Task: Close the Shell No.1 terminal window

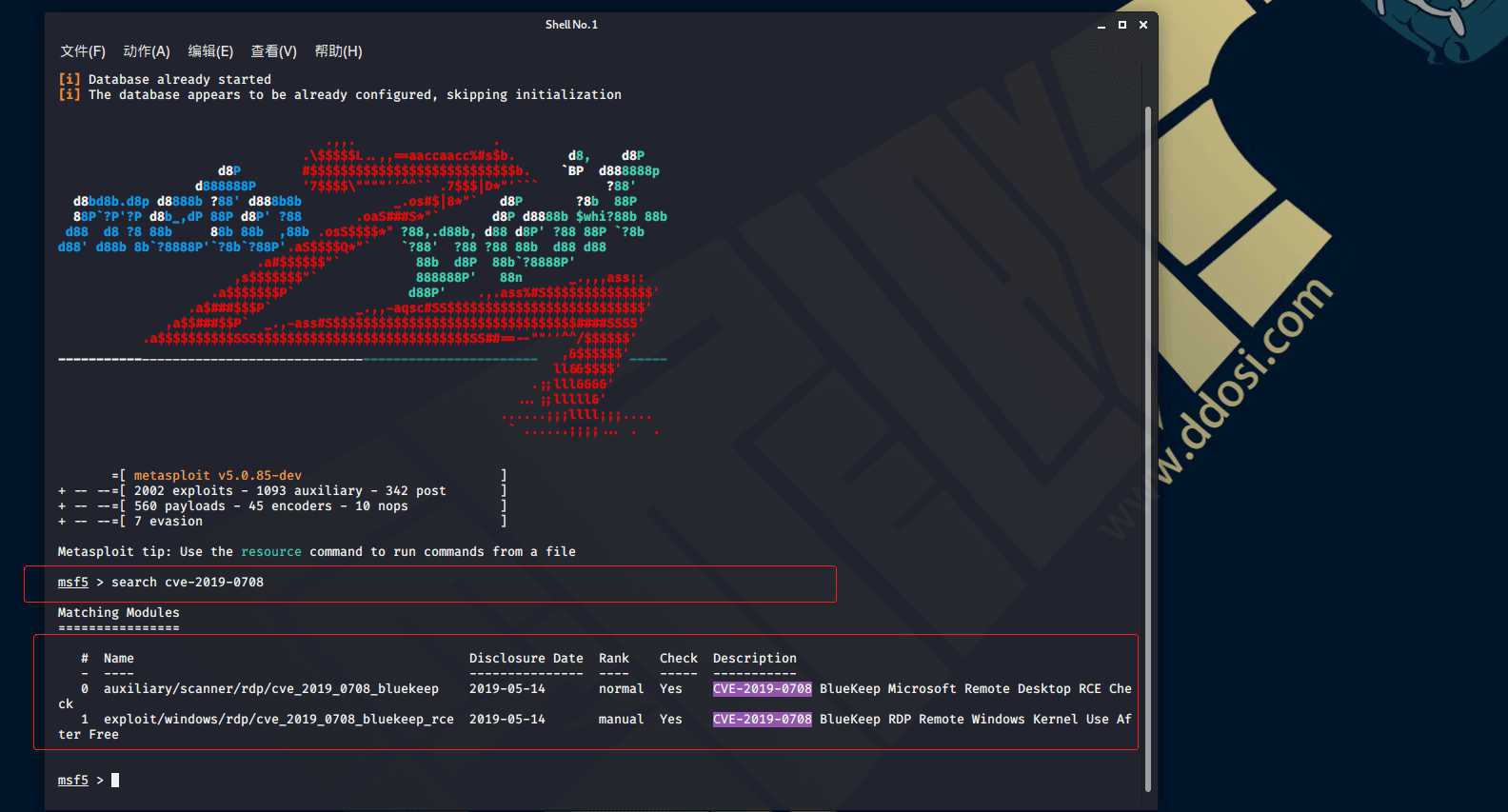Action: point(1143,25)
